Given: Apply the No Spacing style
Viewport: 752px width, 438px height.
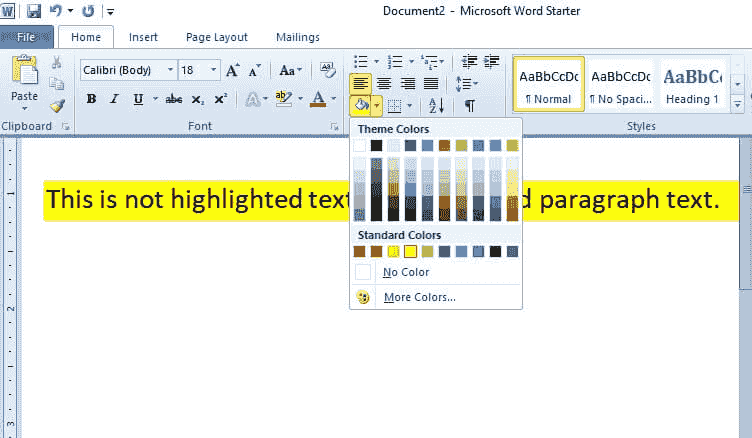Looking at the screenshot, I should point(621,84).
